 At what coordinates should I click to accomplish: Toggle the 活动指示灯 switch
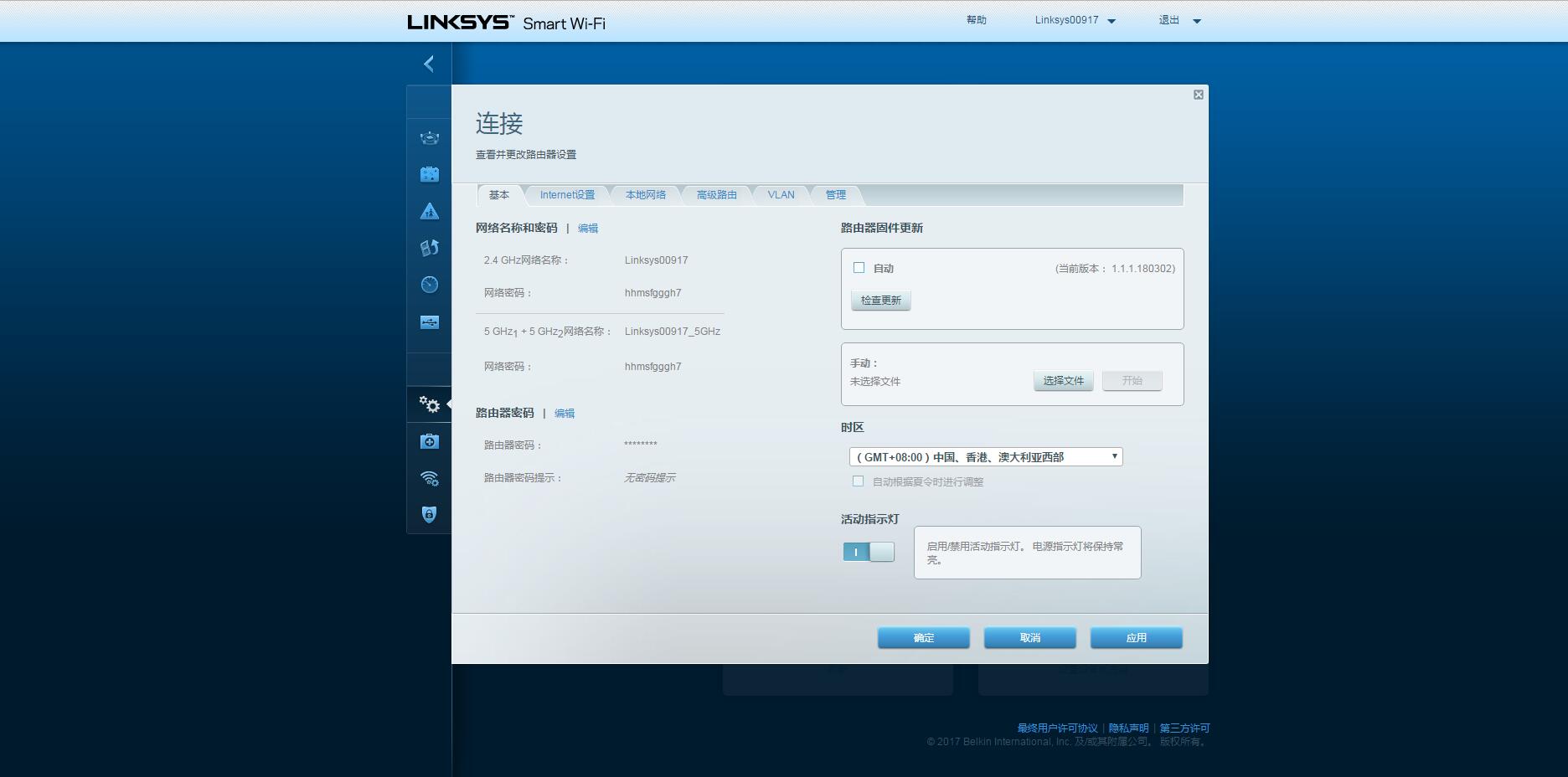869,552
